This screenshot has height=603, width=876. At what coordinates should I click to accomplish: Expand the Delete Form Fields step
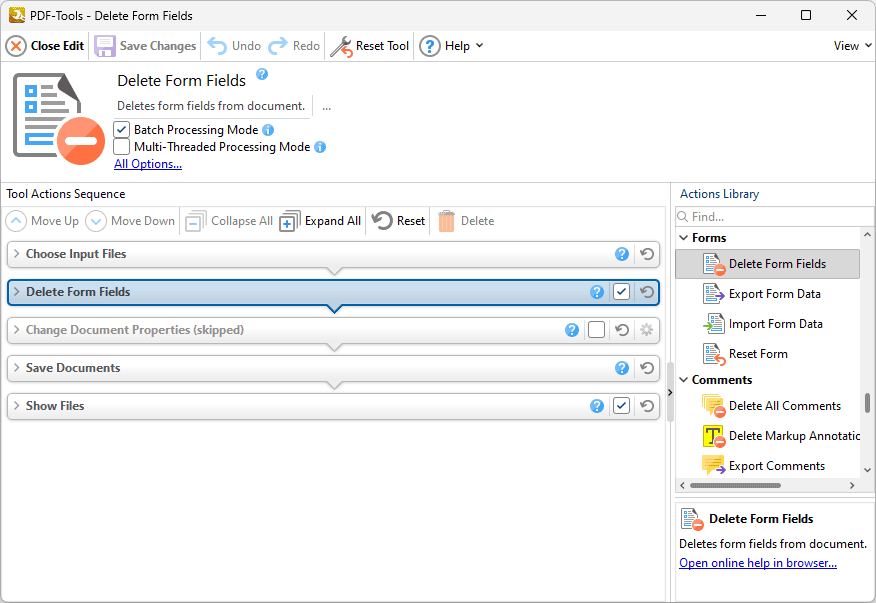16,292
